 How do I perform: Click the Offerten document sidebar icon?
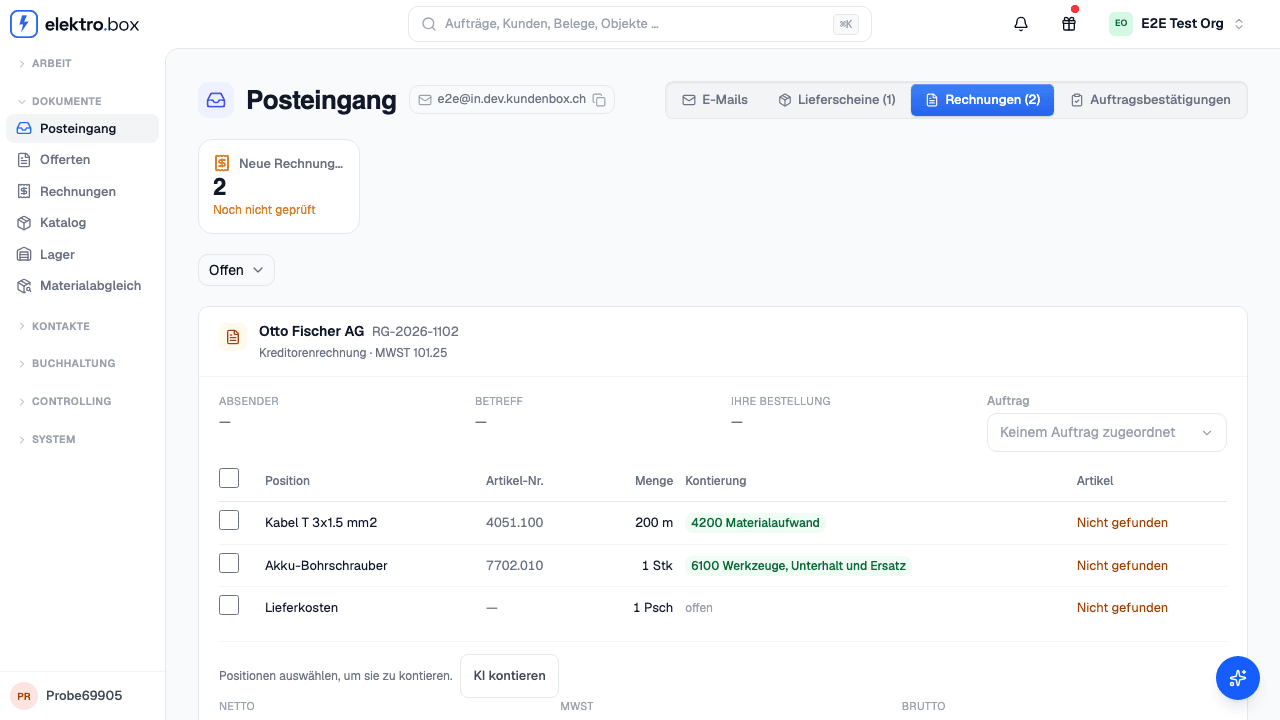(24, 160)
